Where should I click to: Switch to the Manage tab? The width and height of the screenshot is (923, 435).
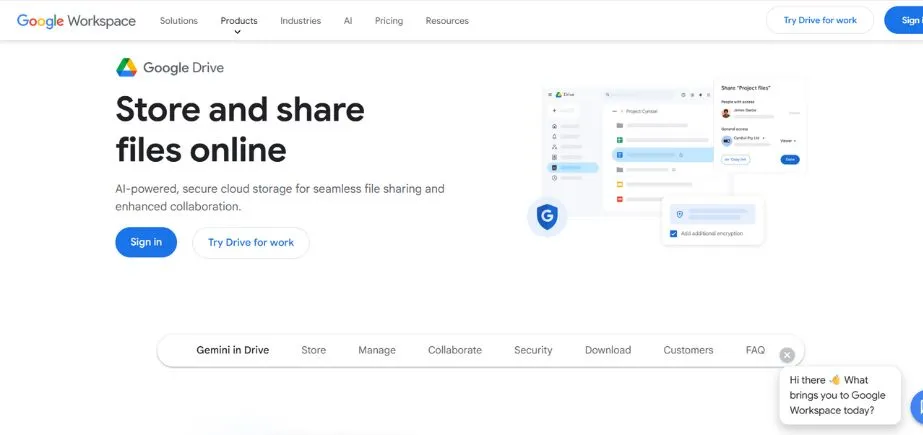377,350
